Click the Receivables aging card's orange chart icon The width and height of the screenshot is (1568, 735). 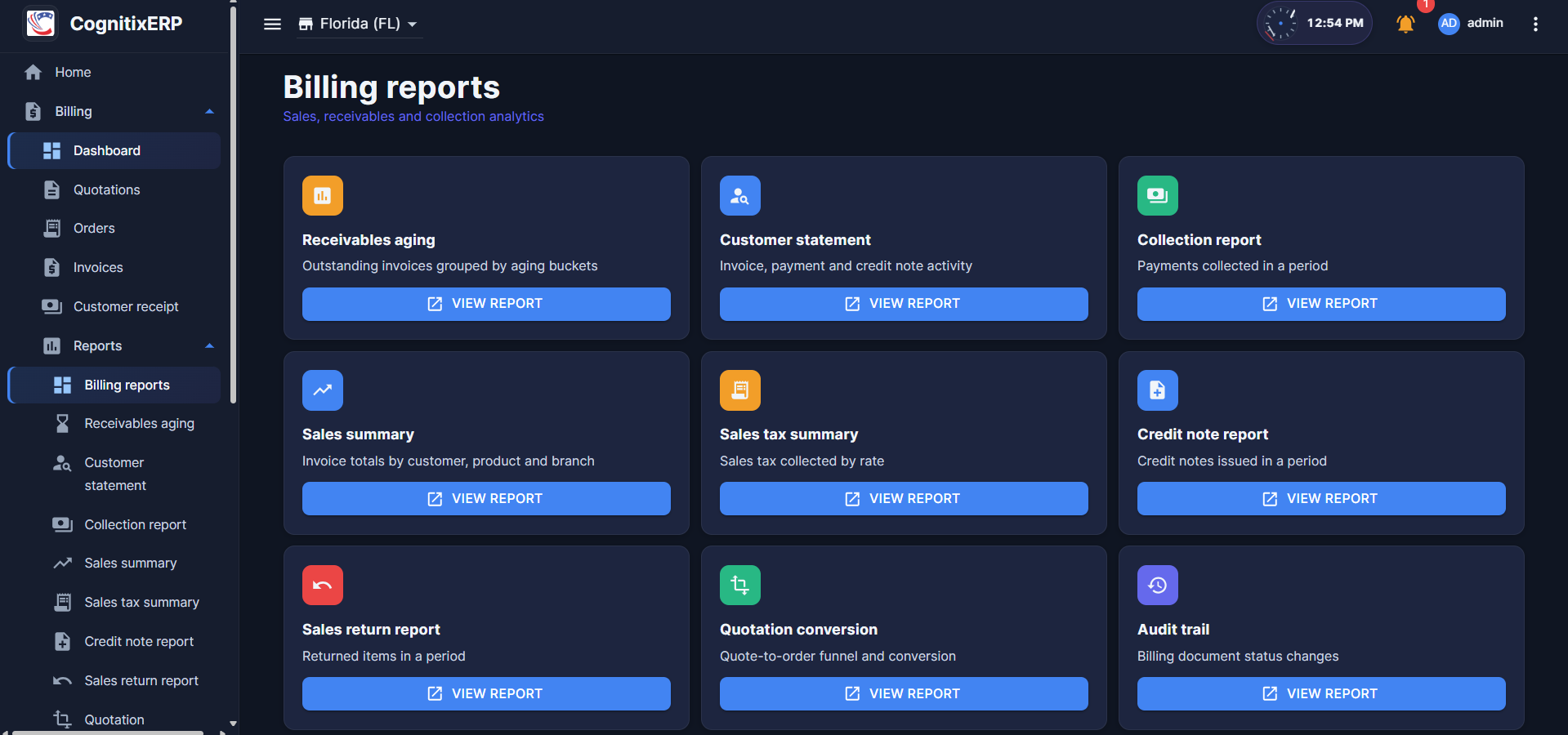point(323,195)
